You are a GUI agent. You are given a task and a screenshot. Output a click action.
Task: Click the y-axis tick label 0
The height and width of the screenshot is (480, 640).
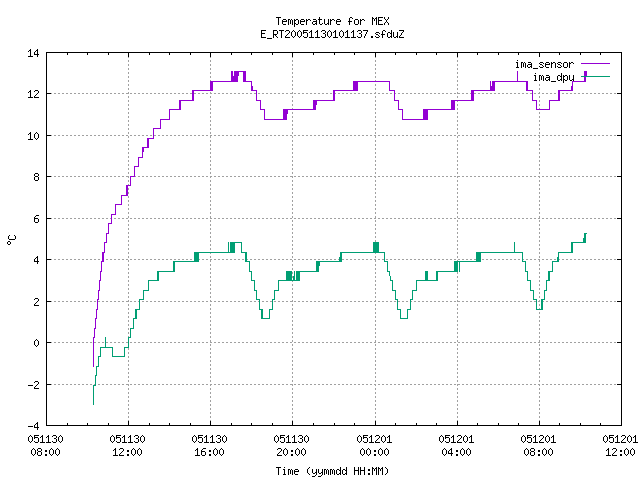(37, 343)
